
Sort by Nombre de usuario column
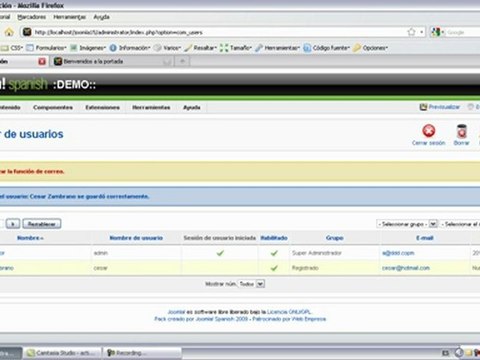click(x=136, y=238)
